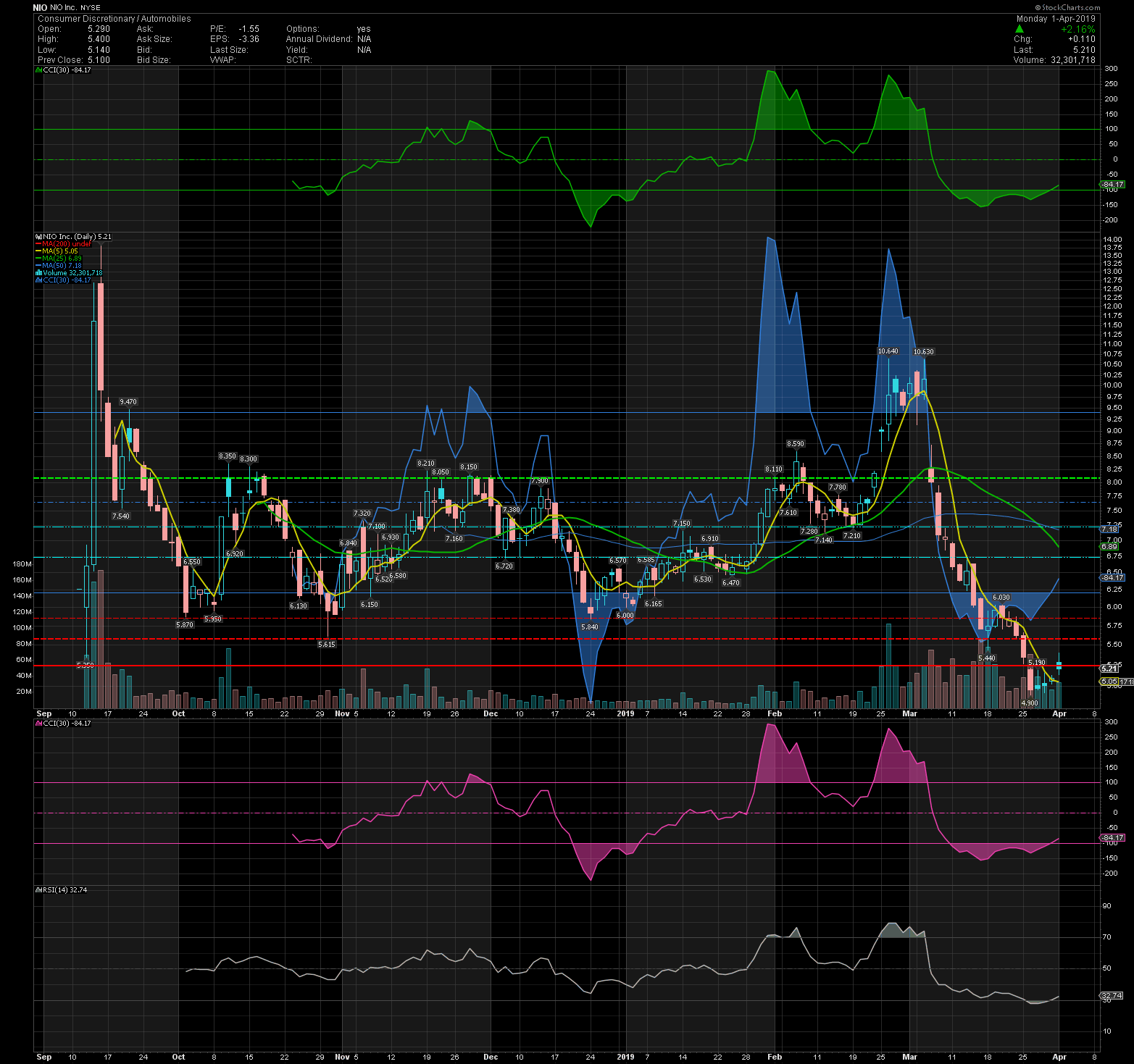Screen dimensions: 1134x1064
Task: Click the green MA(25) color dash
Action: 39,259
